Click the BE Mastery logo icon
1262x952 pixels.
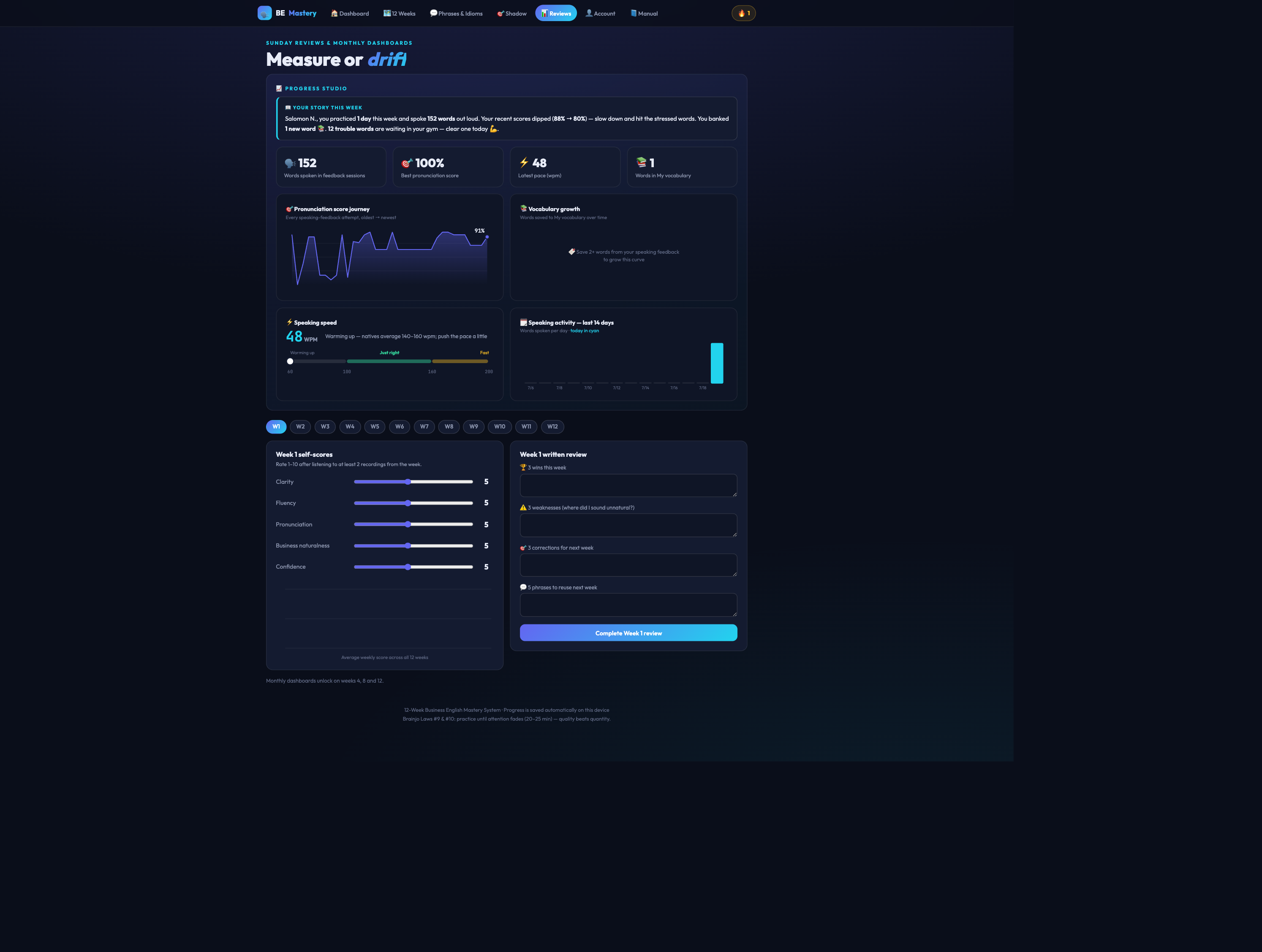[264, 13]
